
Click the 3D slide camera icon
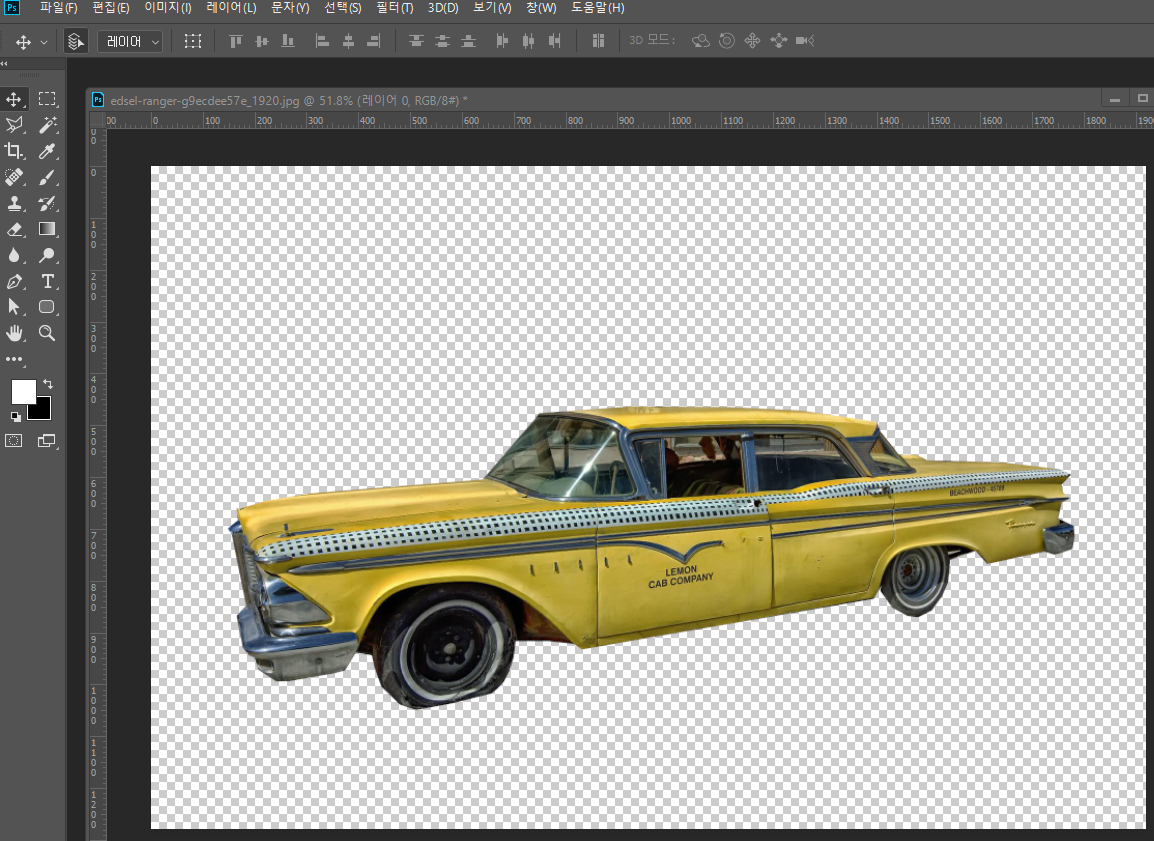tap(779, 41)
